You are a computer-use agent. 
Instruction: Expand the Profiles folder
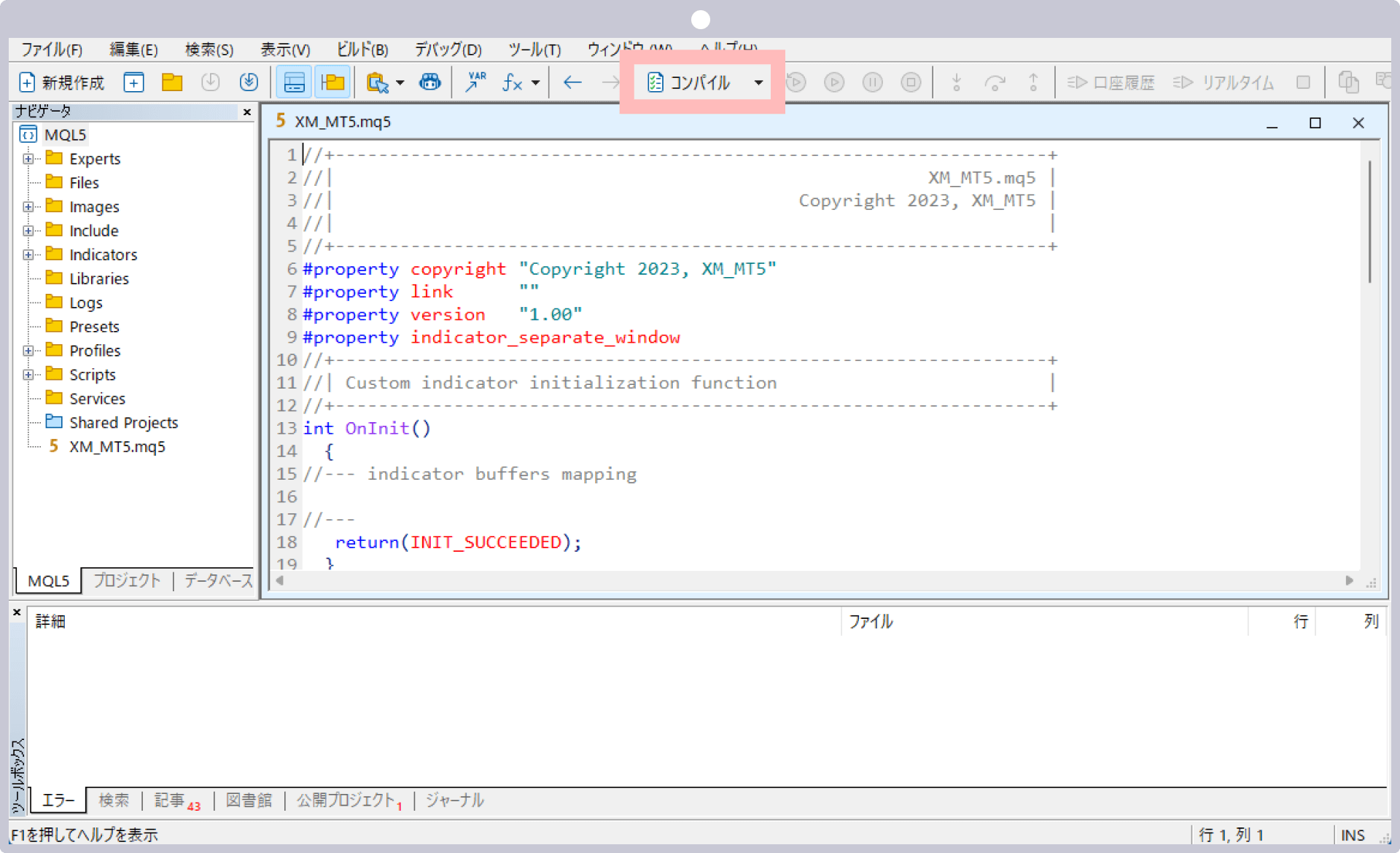pyautogui.click(x=28, y=351)
